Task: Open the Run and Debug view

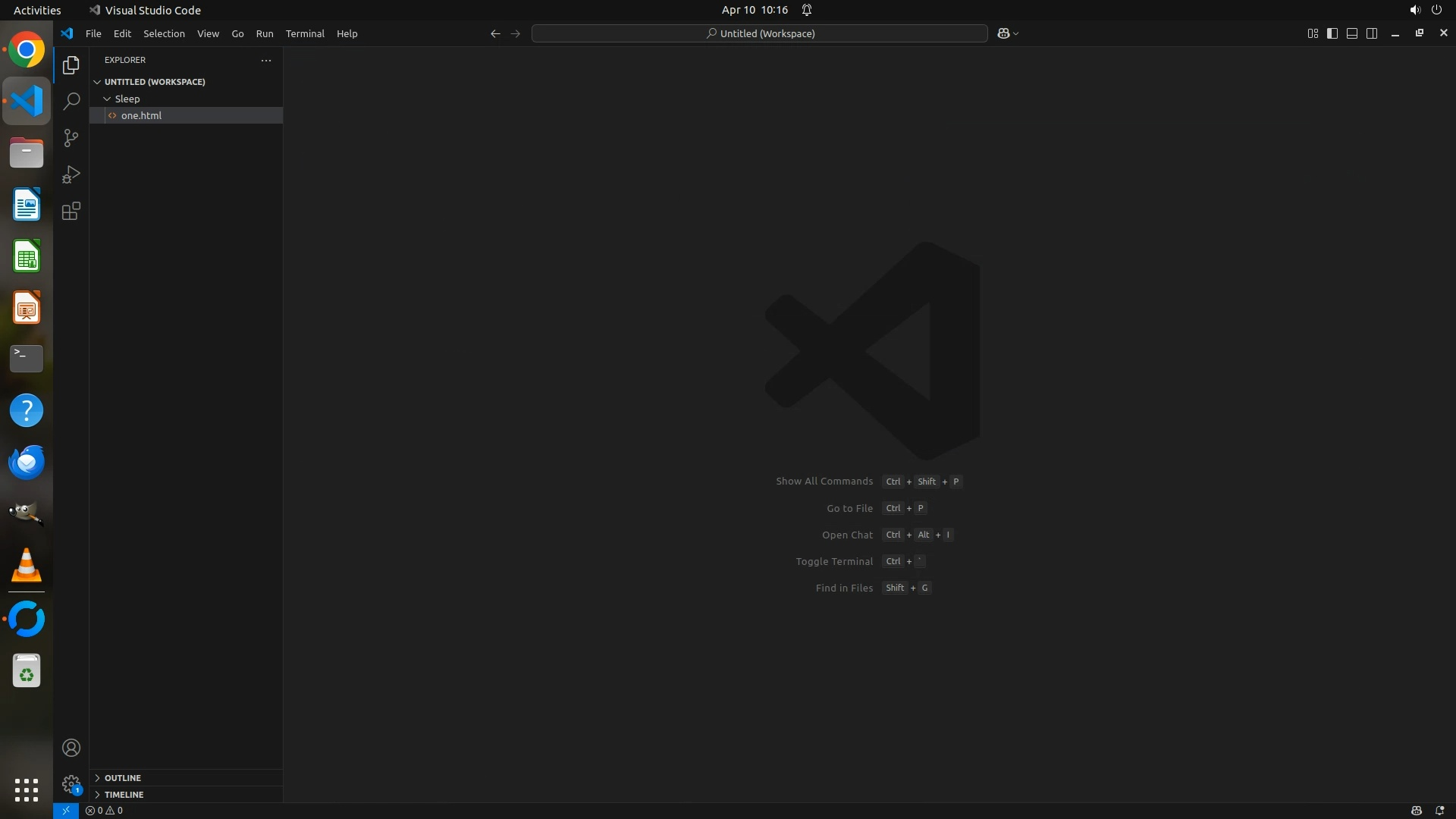Action: pyautogui.click(x=71, y=175)
